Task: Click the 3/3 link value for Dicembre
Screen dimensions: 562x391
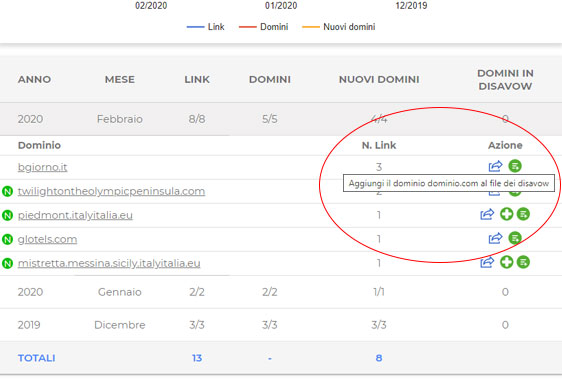Action: (x=197, y=325)
